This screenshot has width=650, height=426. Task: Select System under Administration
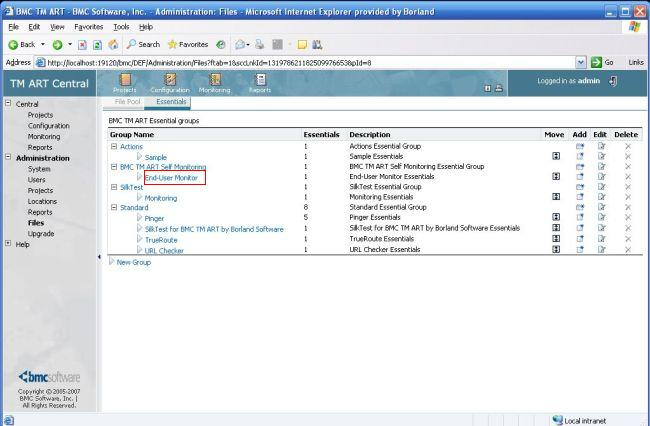pyautogui.click(x=39, y=169)
